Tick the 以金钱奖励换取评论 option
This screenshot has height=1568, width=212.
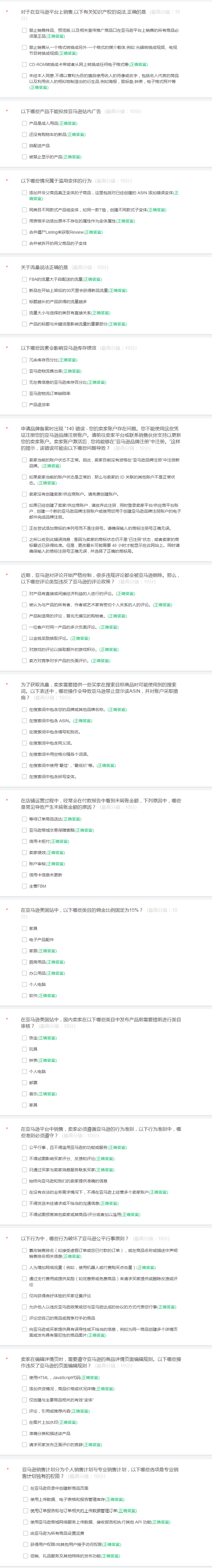point(25,638)
